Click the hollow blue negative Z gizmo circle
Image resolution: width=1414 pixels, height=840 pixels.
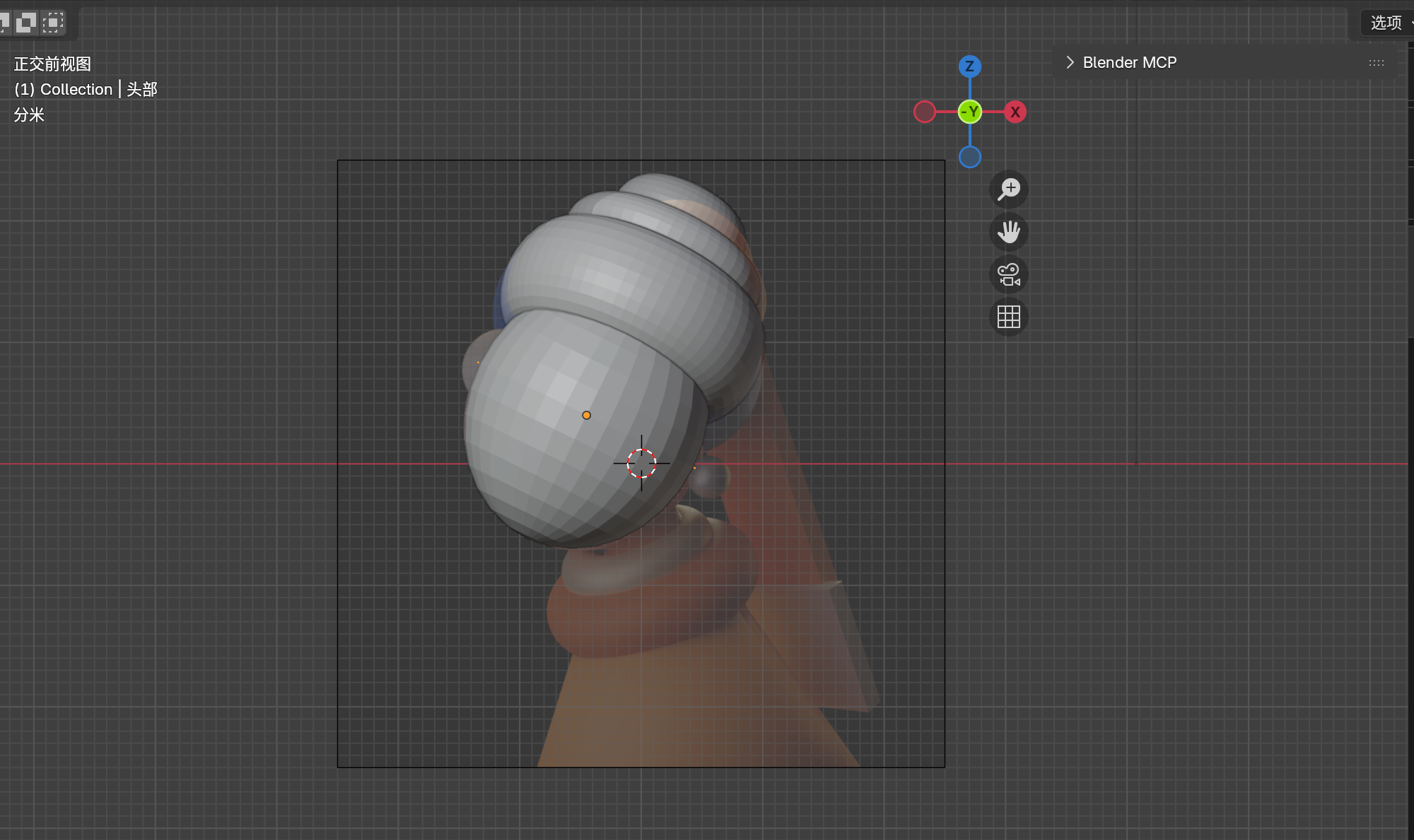(969, 157)
